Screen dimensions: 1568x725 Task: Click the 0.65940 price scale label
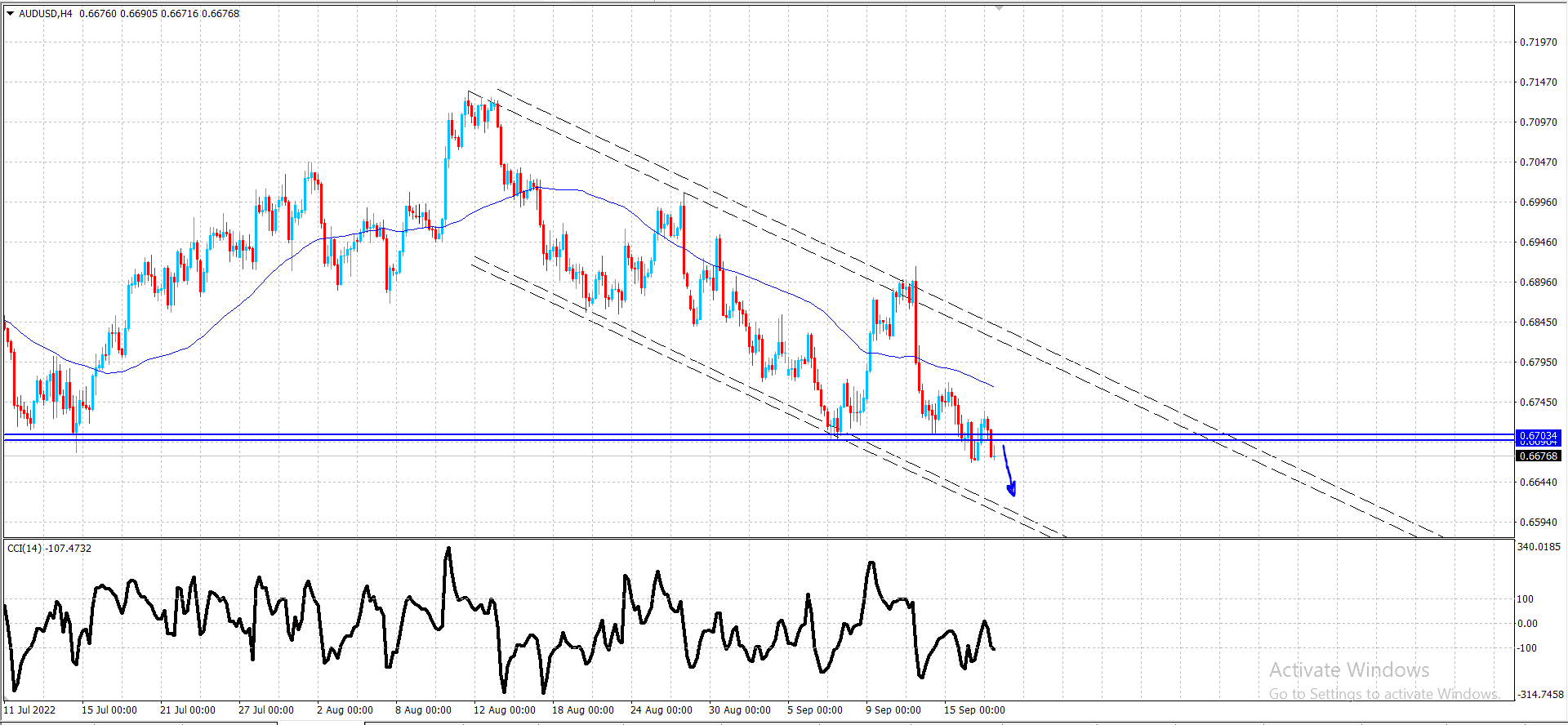tap(1539, 522)
